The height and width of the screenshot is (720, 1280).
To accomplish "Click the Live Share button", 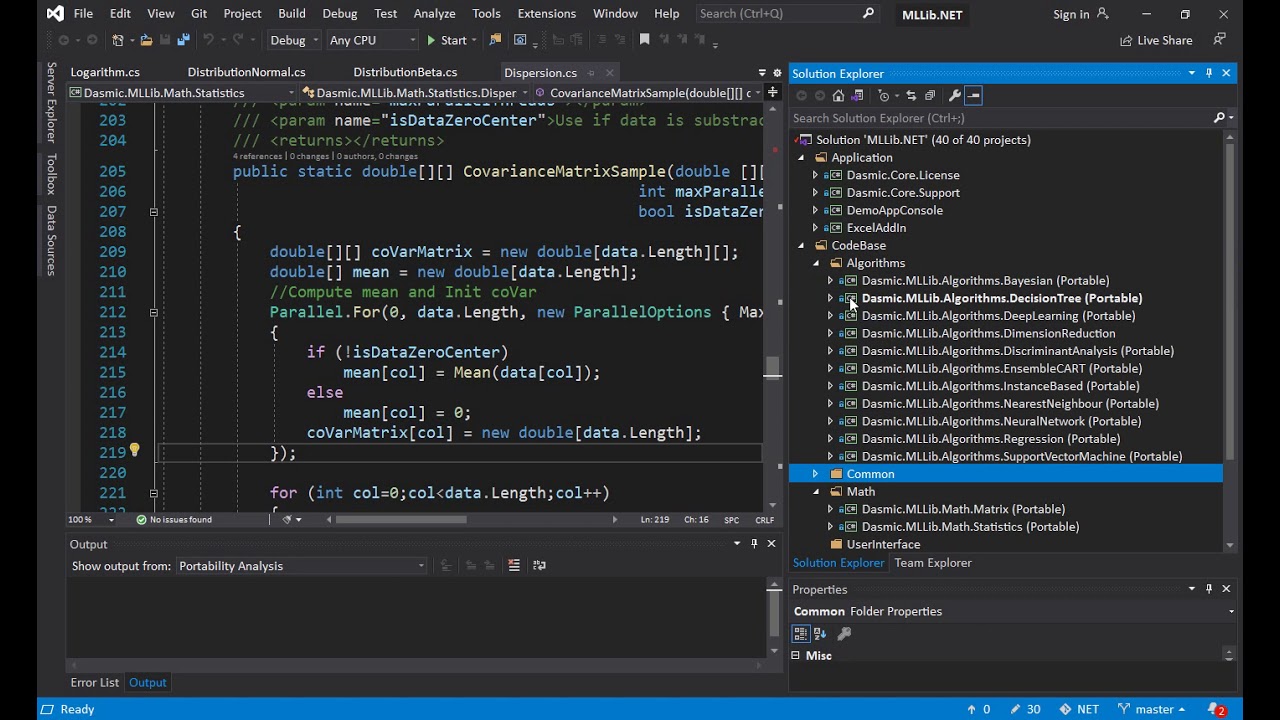I will (1156, 40).
